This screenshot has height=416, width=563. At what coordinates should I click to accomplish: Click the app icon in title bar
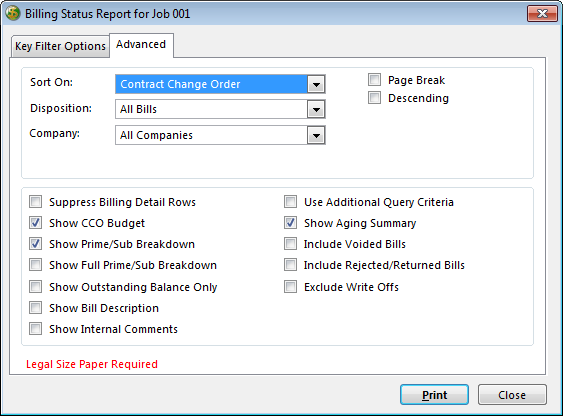13,14
